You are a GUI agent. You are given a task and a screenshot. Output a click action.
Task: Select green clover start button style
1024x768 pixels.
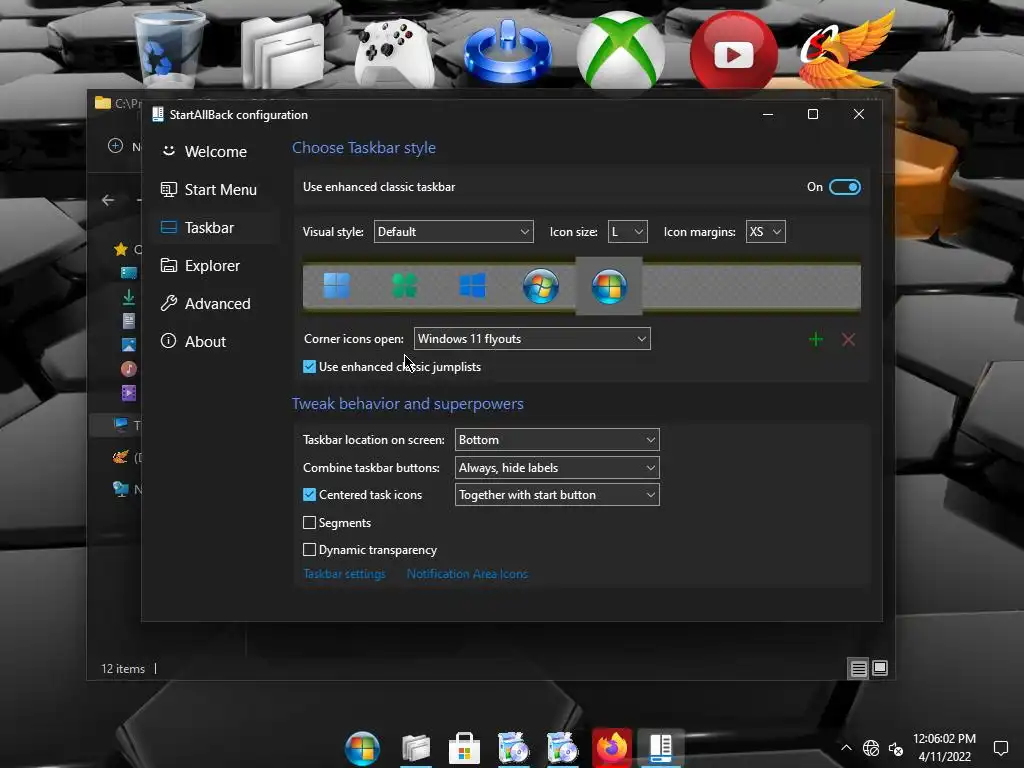(x=404, y=286)
